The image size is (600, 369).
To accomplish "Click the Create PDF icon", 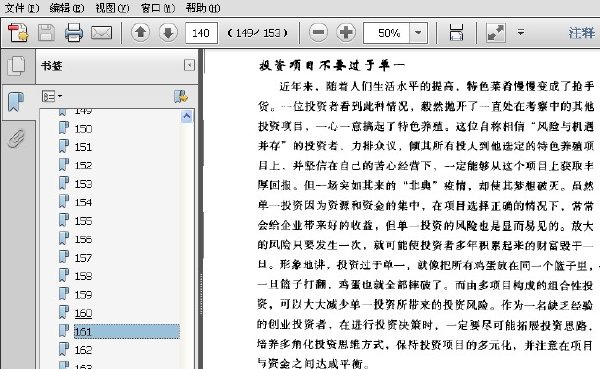I will (x=18, y=33).
